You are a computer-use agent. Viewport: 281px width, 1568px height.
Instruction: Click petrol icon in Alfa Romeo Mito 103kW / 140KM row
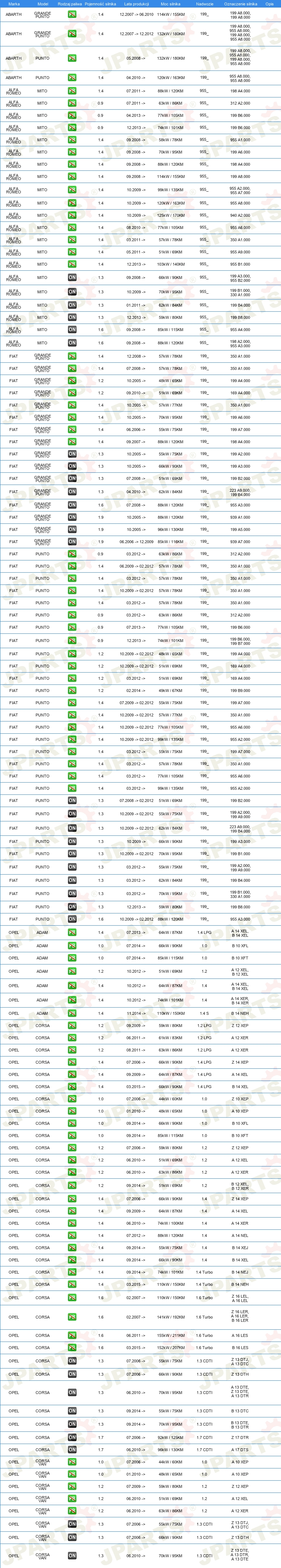[72, 264]
